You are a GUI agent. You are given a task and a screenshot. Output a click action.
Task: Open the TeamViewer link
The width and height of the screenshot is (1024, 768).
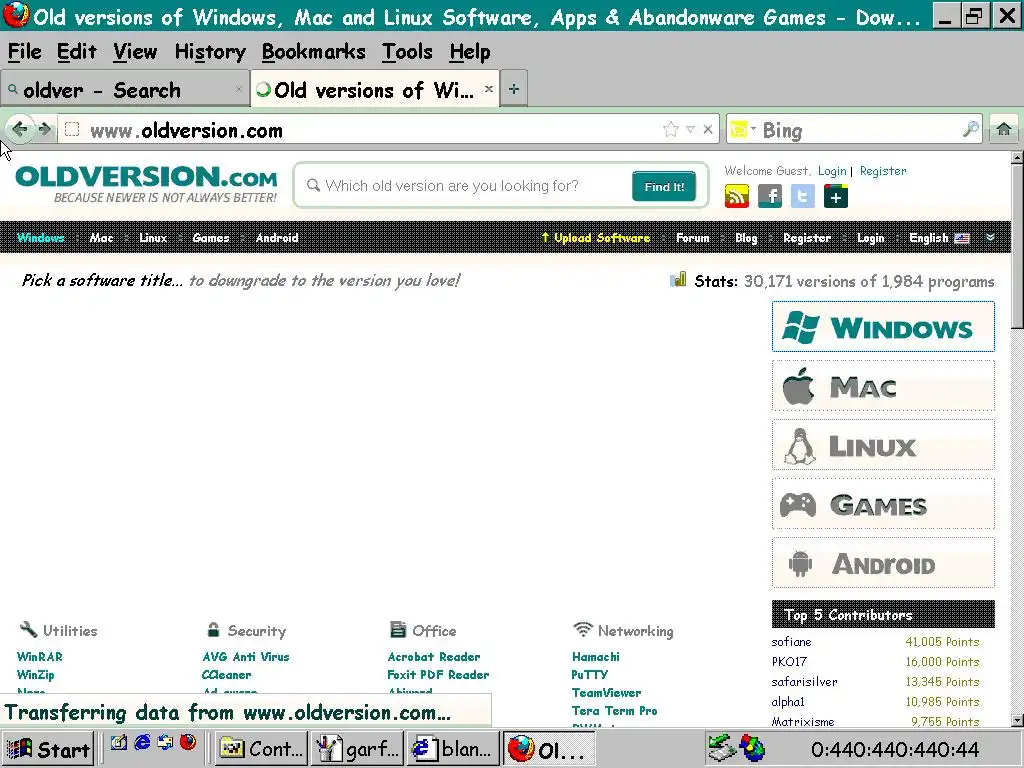pyautogui.click(x=606, y=692)
